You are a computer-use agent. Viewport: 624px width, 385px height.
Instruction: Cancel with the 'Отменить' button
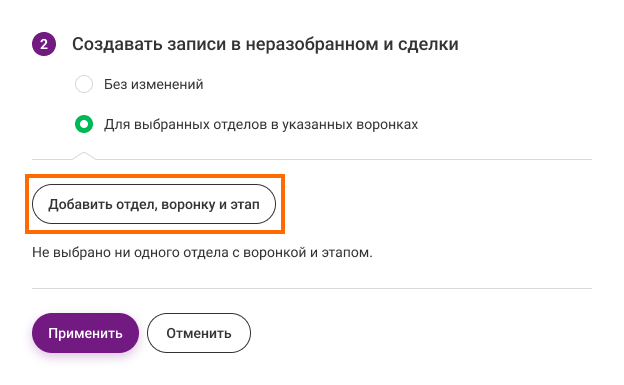coord(199,333)
